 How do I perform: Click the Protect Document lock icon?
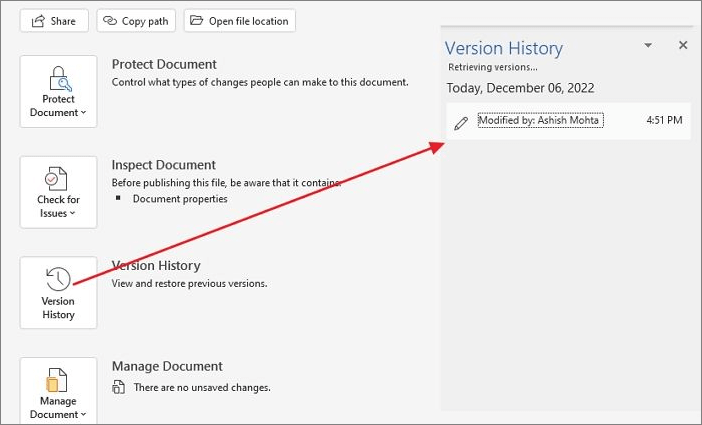58,78
